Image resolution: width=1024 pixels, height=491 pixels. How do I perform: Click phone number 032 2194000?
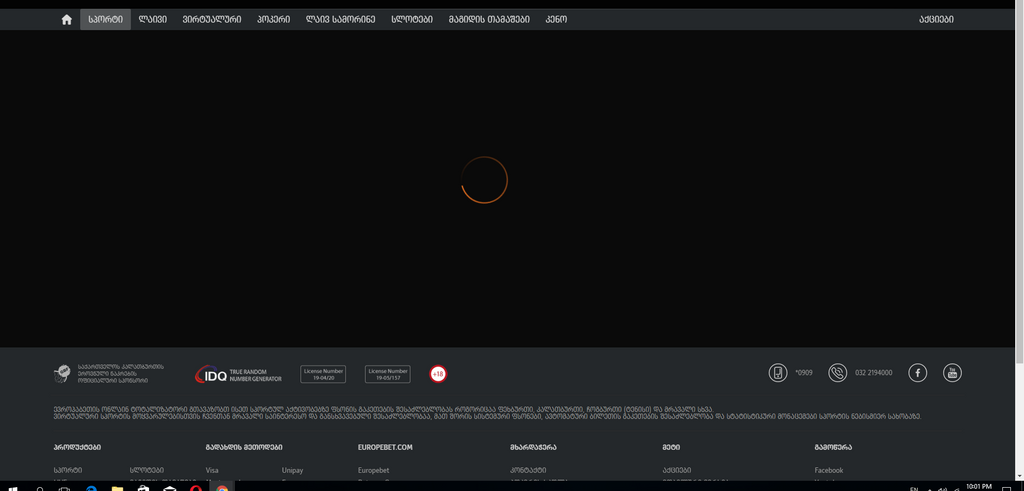[874, 373]
